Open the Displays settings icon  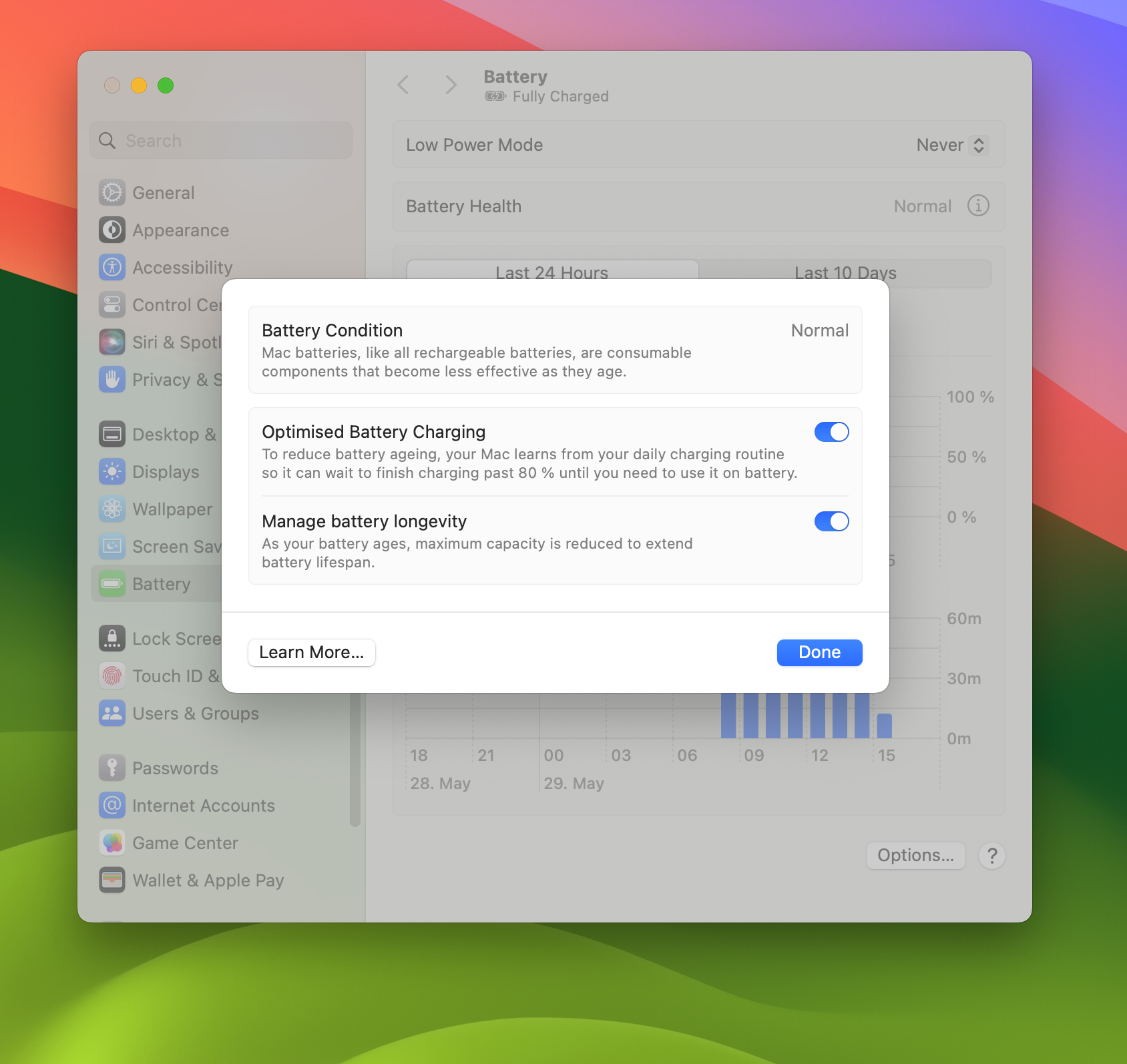[112, 471]
